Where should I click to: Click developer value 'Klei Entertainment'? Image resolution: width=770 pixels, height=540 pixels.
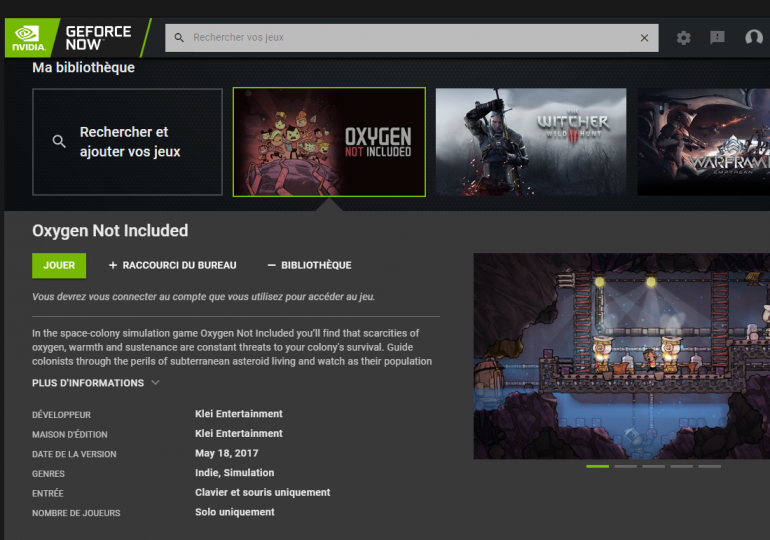tap(239, 414)
